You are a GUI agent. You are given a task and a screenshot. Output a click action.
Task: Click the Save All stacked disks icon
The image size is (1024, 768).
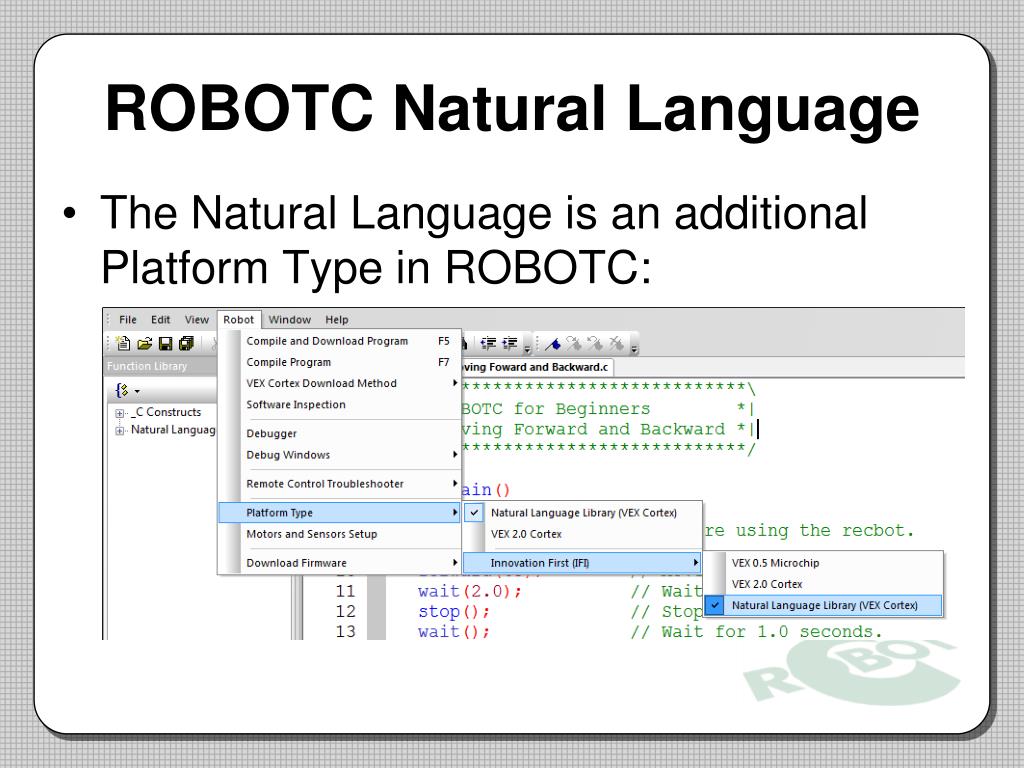[186, 344]
